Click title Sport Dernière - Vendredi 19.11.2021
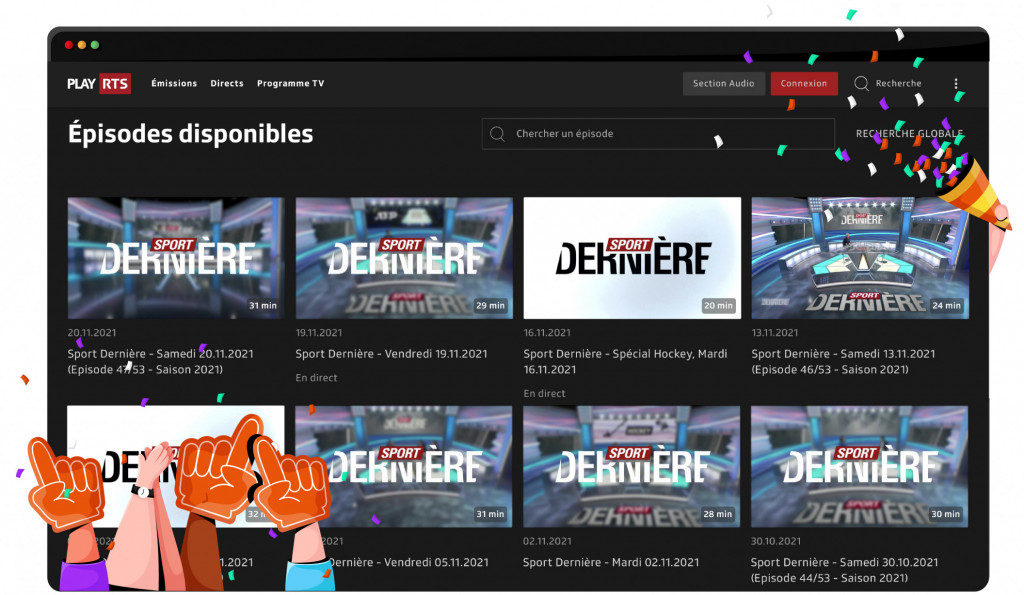Screen dimensions: 1024x595 [x=391, y=354]
